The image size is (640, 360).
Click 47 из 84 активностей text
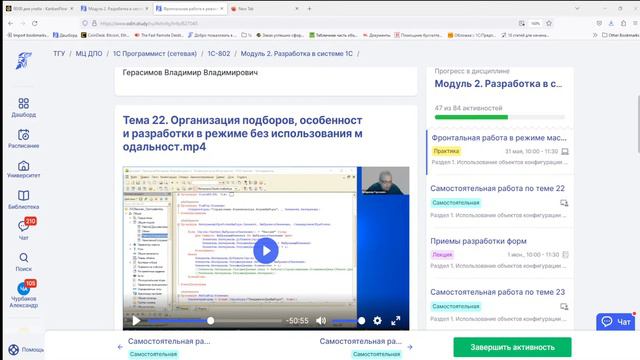[x=468, y=108]
